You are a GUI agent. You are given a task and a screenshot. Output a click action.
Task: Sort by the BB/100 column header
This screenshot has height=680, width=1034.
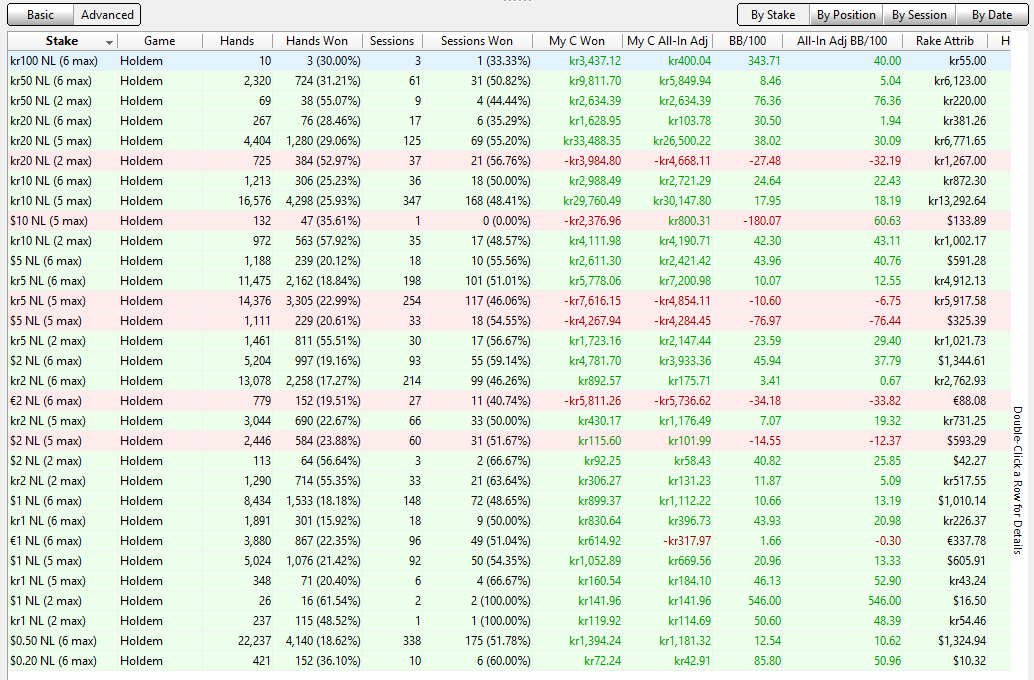coord(748,41)
